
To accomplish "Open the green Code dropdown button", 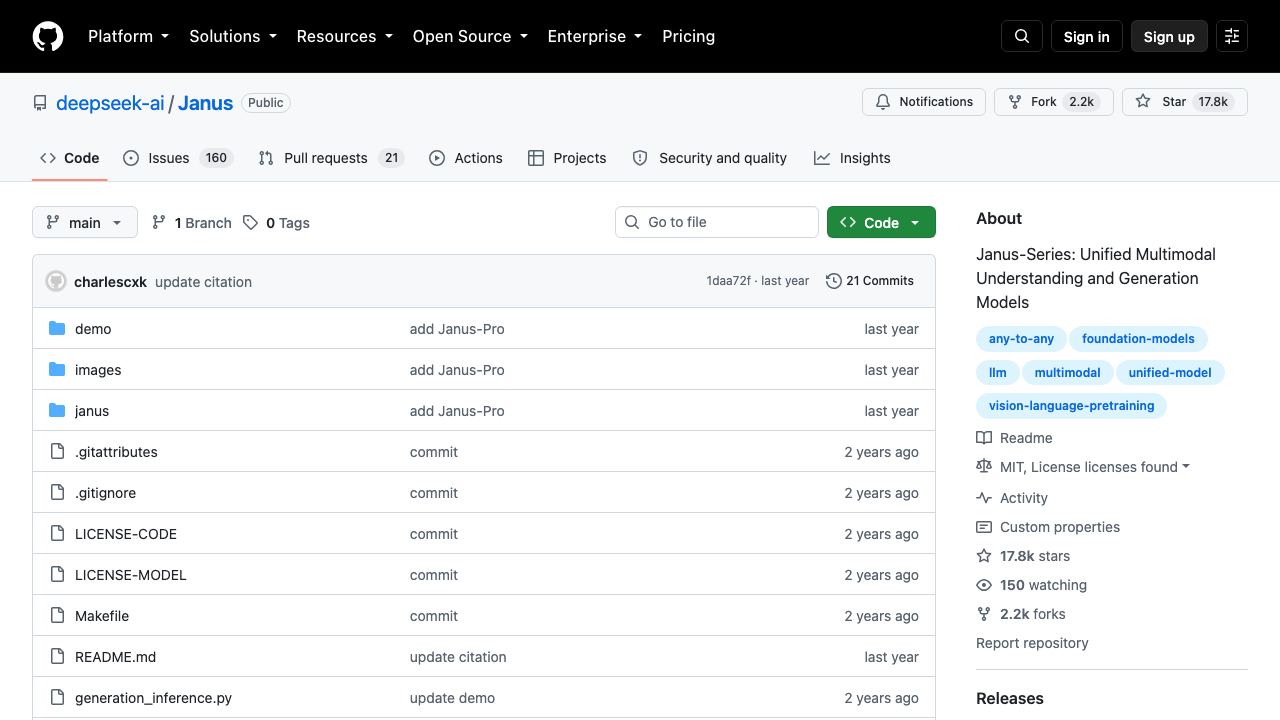I will point(881,222).
